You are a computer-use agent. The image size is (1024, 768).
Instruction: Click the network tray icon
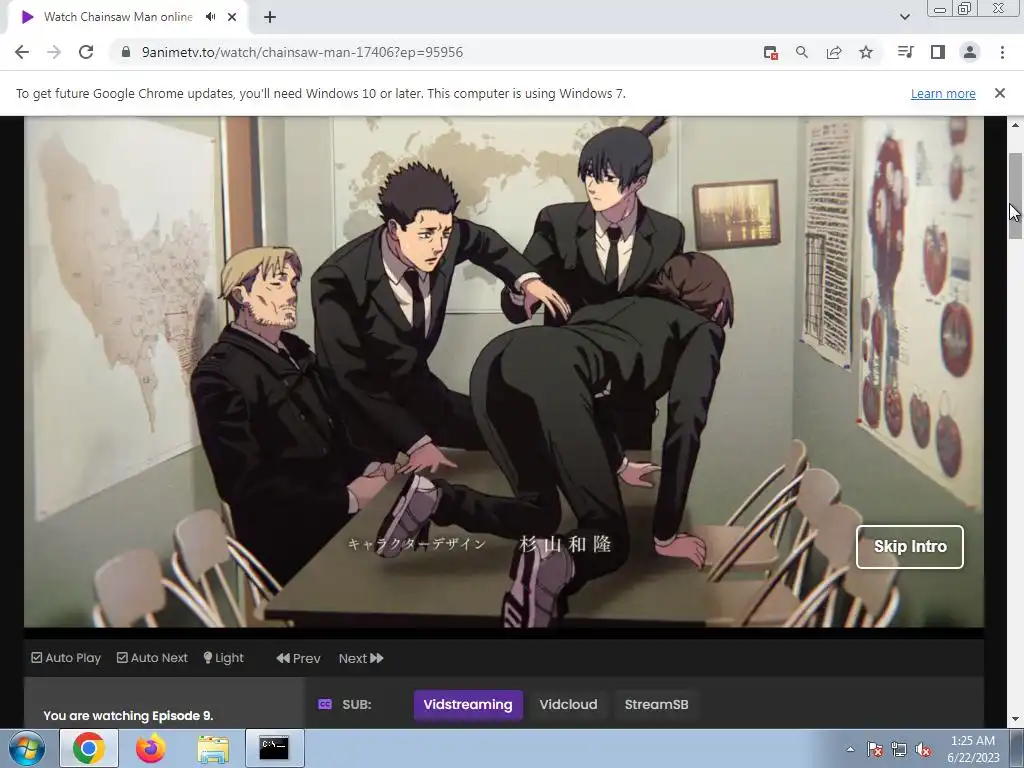tap(899, 749)
